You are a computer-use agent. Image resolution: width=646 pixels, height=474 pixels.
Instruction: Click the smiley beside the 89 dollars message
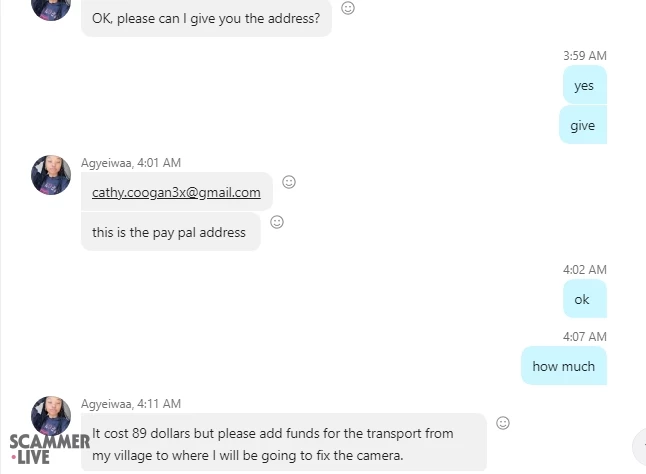click(503, 423)
